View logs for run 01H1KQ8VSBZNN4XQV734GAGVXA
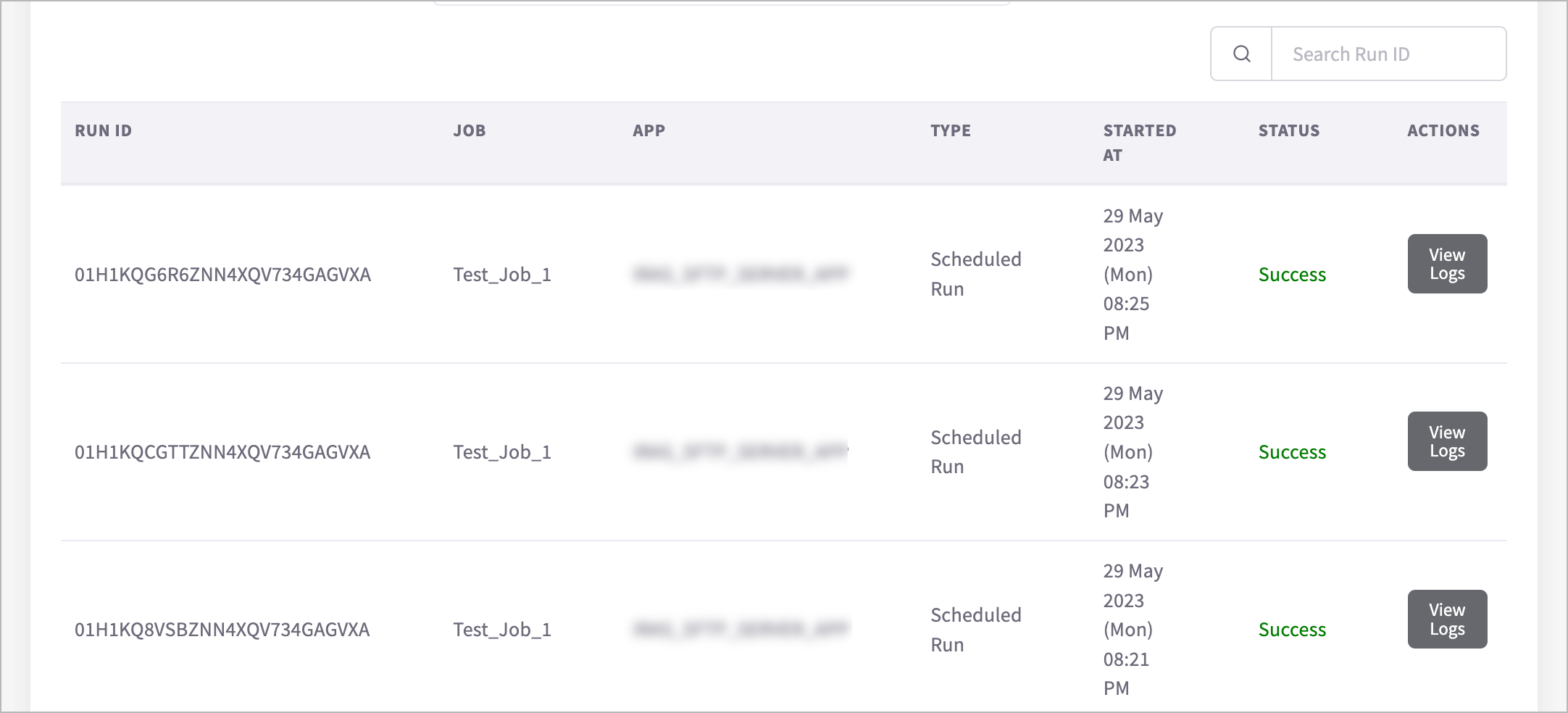 tap(1447, 619)
